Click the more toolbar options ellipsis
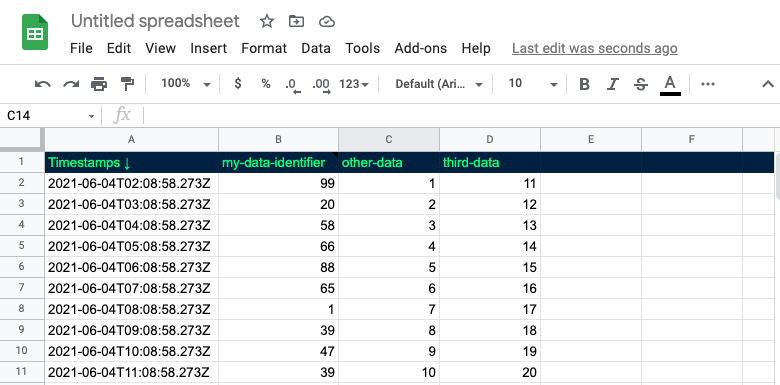This screenshot has height=385, width=780. (x=707, y=84)
